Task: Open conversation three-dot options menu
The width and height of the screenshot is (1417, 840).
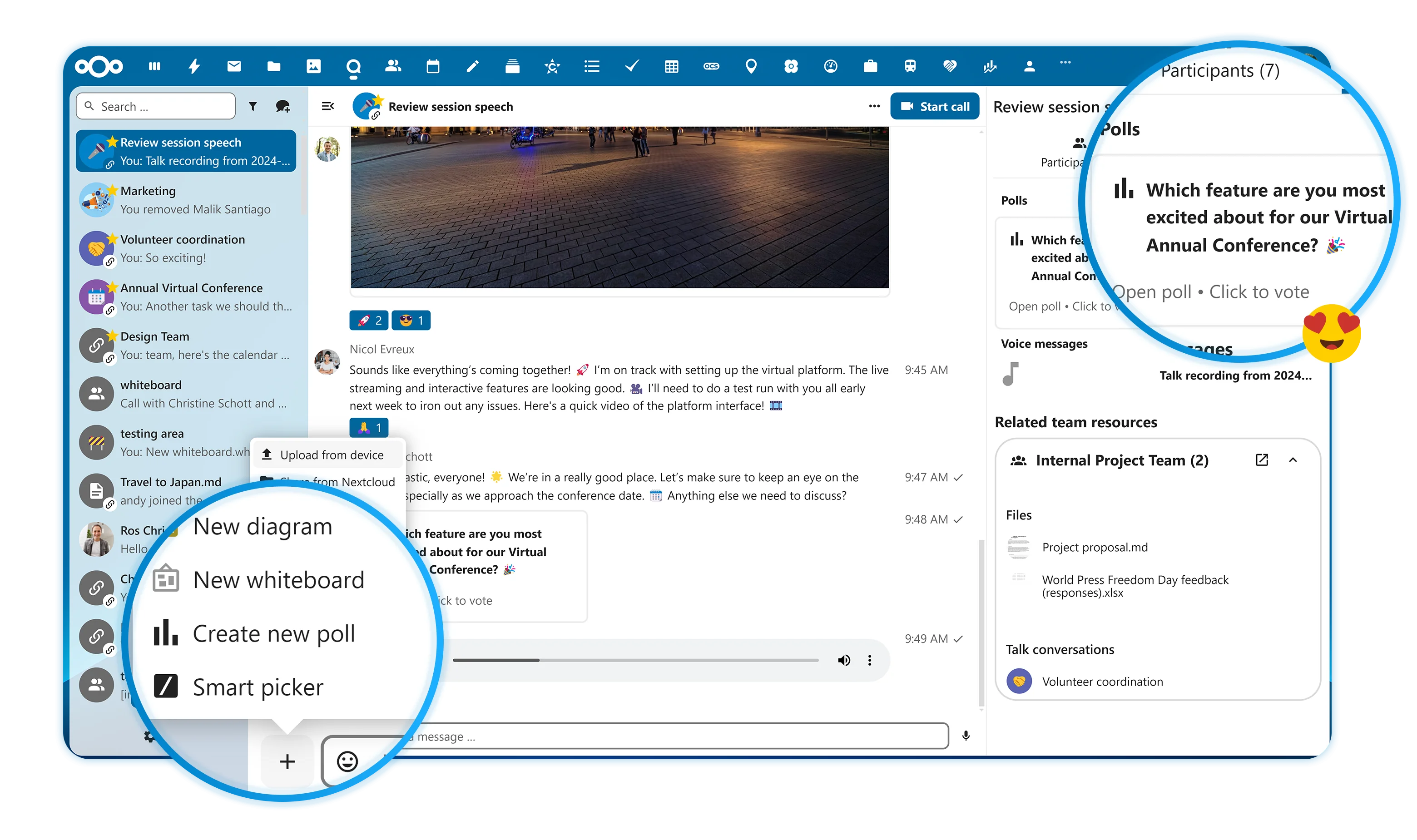Action: (874, 106)
